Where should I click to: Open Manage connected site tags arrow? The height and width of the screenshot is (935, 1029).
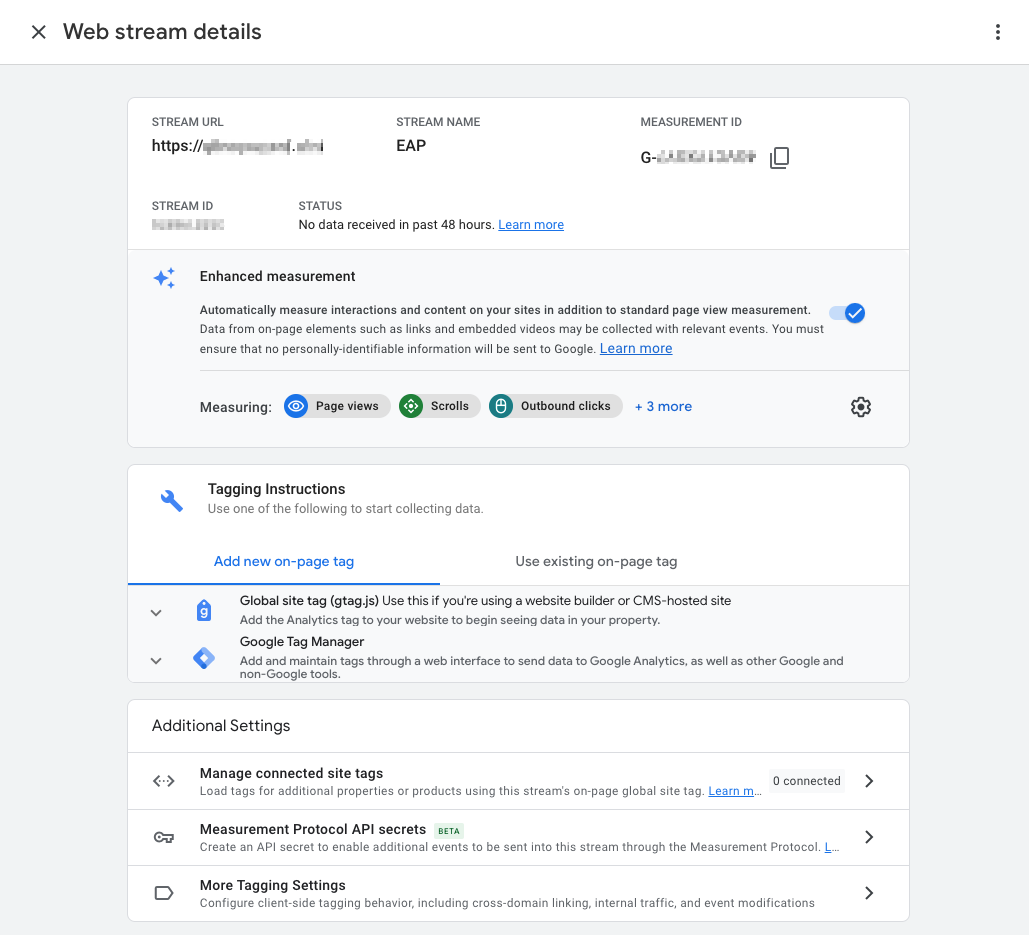click(869, 781)
